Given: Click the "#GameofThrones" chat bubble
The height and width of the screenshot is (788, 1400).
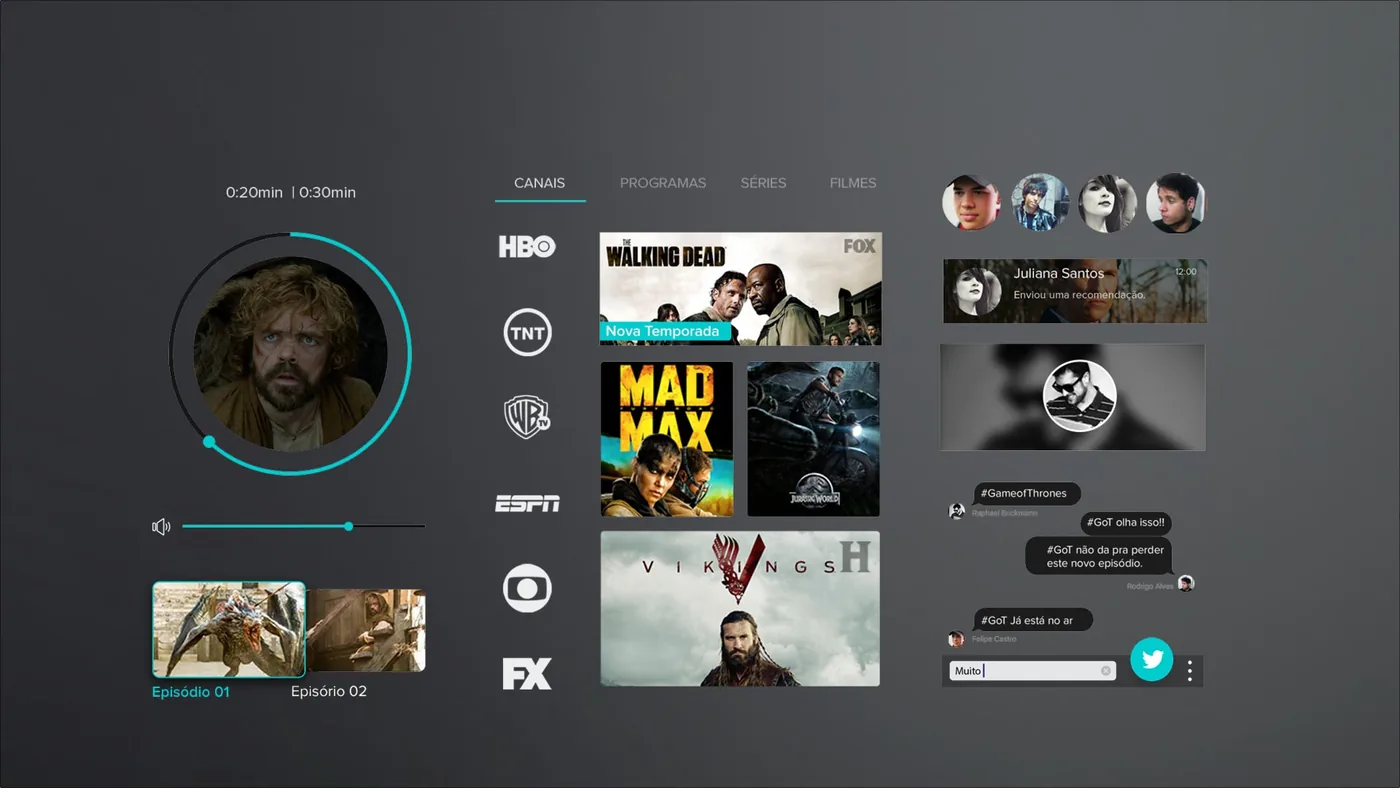Looking at the screenshot, I should 1027,494.
